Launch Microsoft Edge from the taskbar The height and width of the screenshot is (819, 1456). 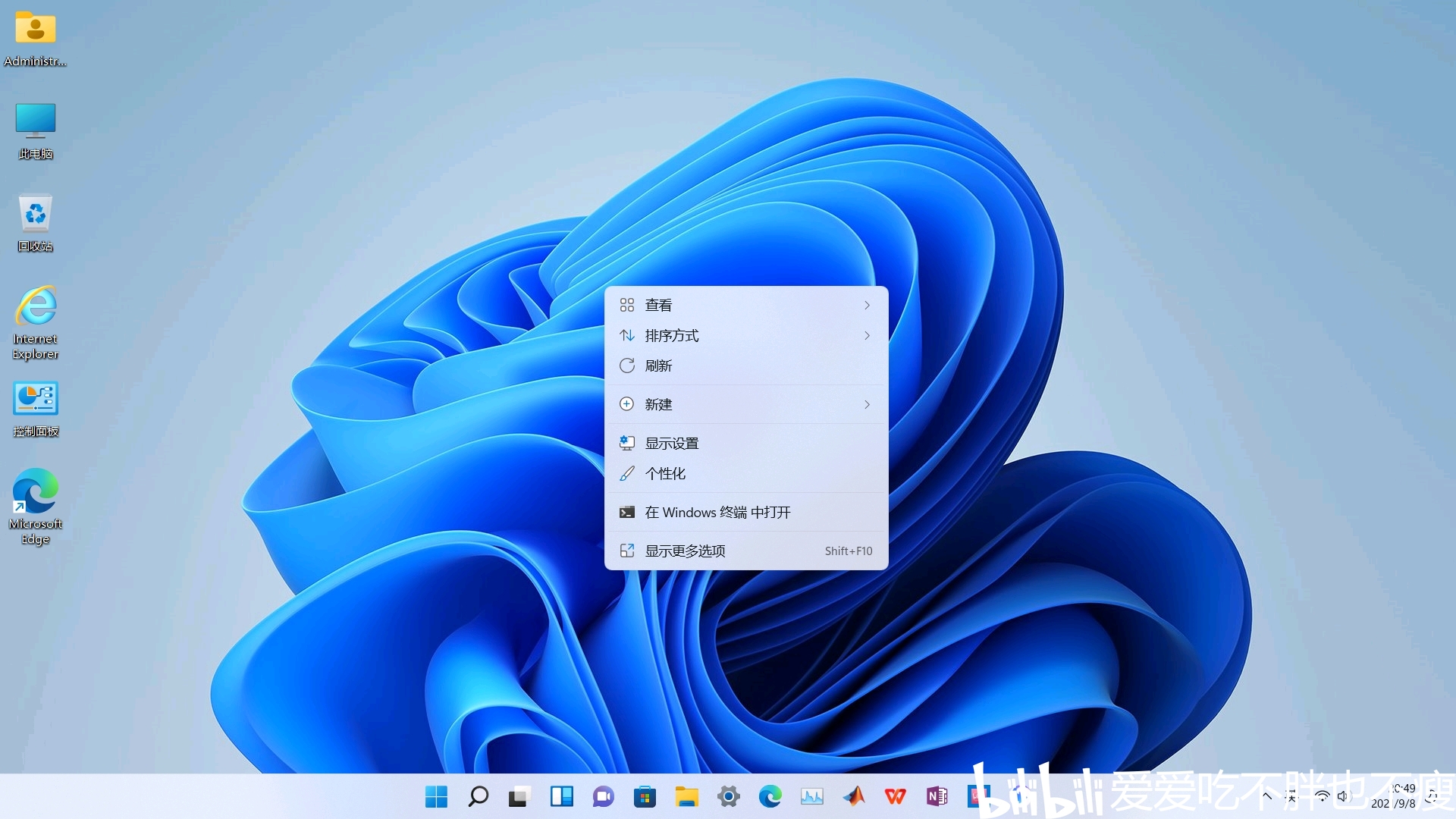pyautogui.click(x=770, y=796)
